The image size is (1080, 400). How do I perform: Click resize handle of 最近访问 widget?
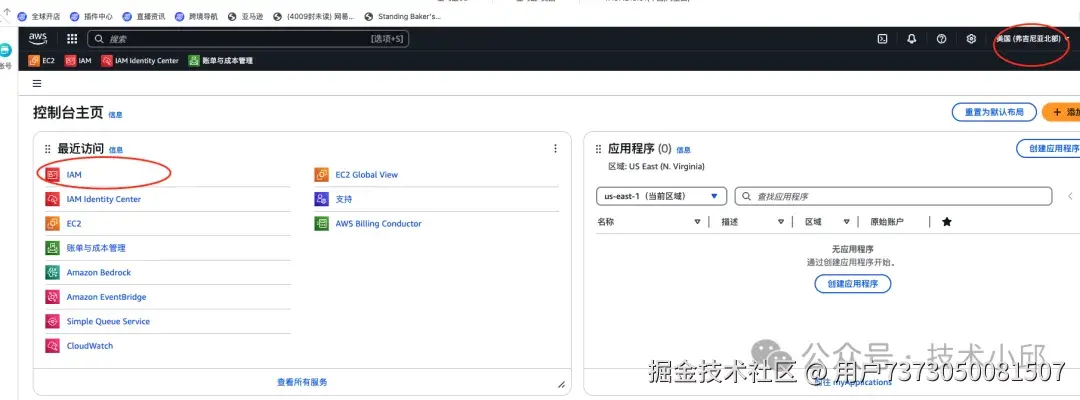(561, 384)
